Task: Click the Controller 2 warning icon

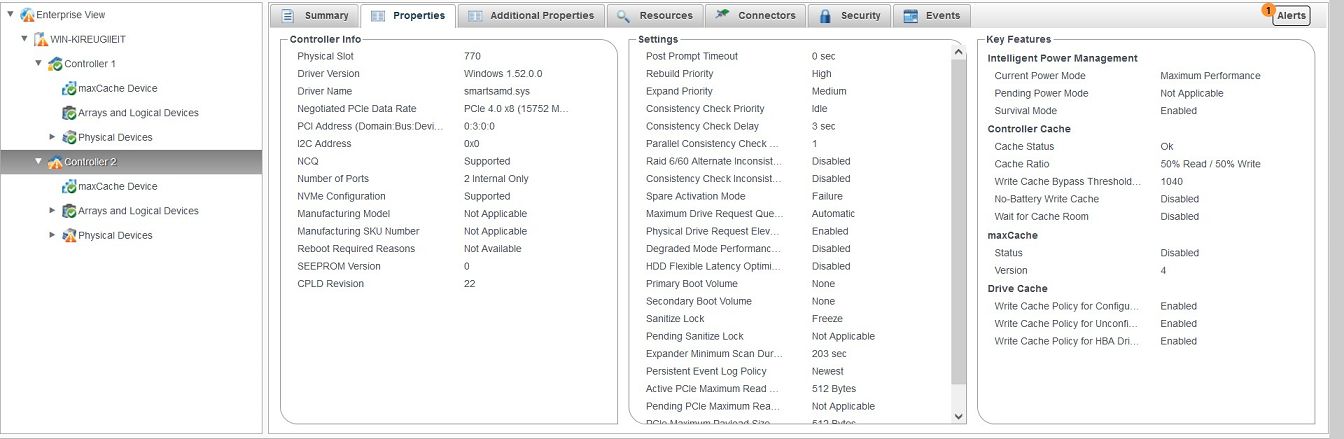Action: pyautogui.click(x=55, y=162)
